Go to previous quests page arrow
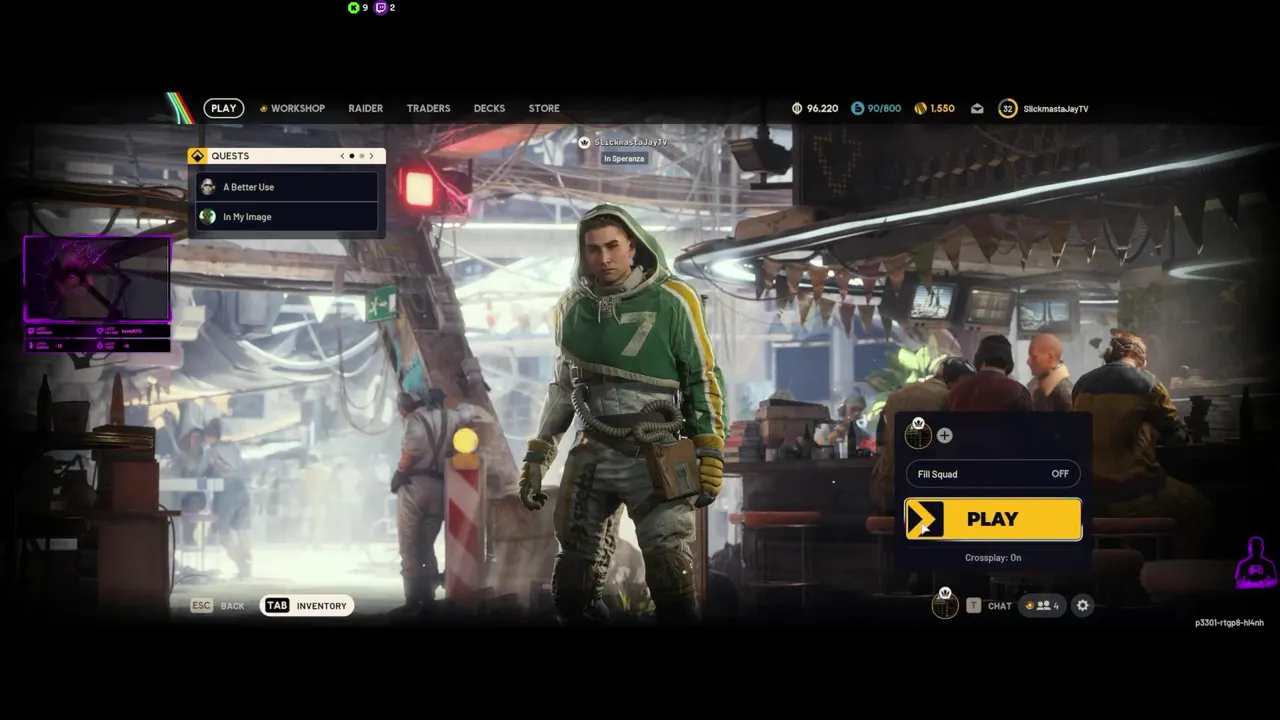This screenshot has height=720, width=1280. (x=342, y=156)
